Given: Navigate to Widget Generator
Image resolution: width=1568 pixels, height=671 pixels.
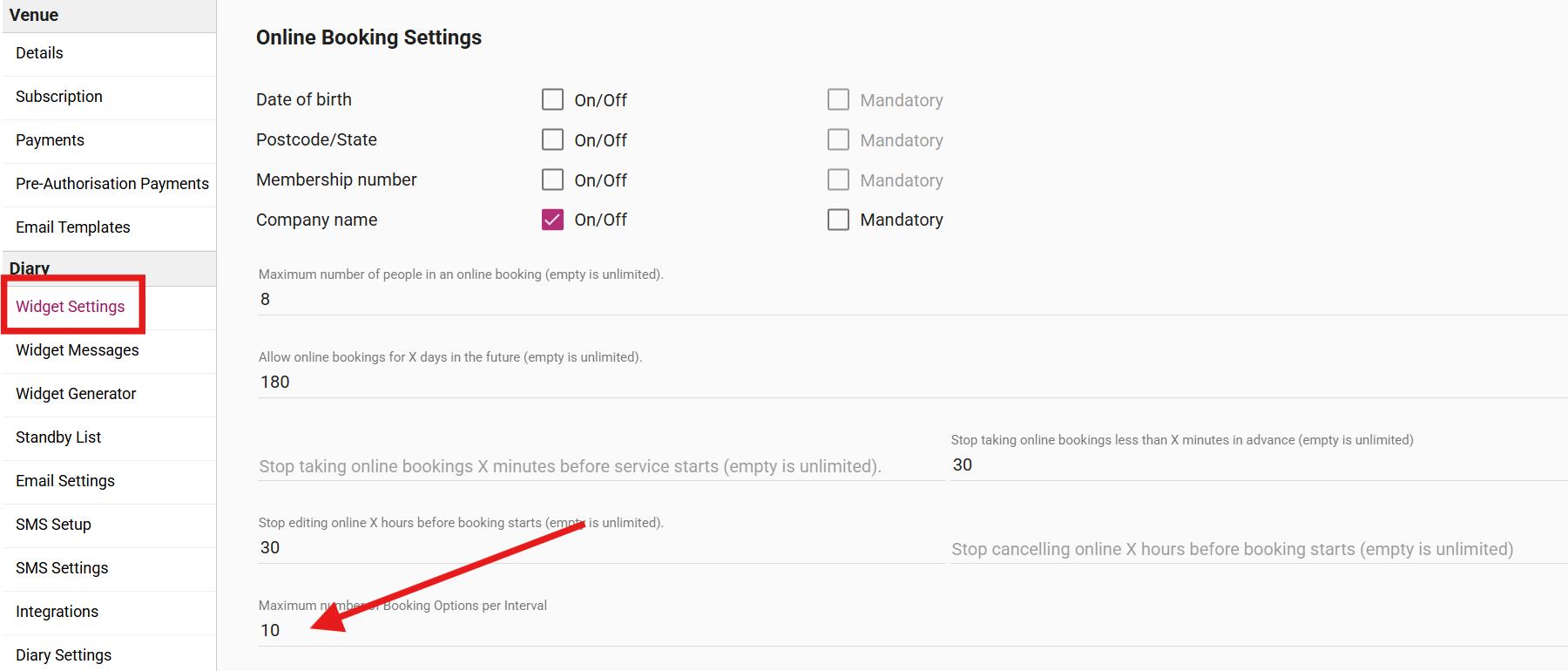Looking at the screenshot, I should point(76,394).
